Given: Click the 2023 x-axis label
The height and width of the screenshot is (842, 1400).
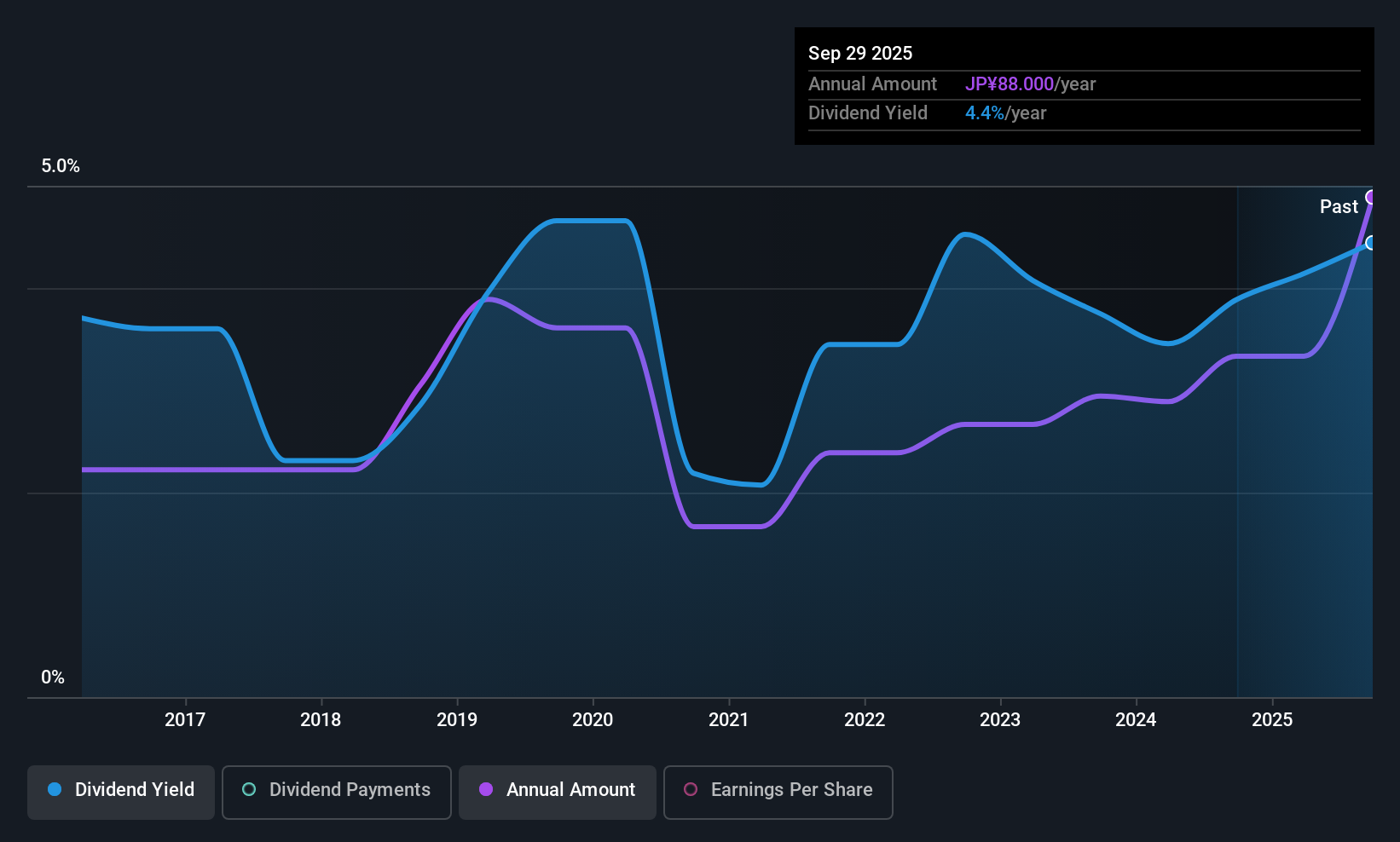Looking at the screenshot, I should click(1000, 719).
